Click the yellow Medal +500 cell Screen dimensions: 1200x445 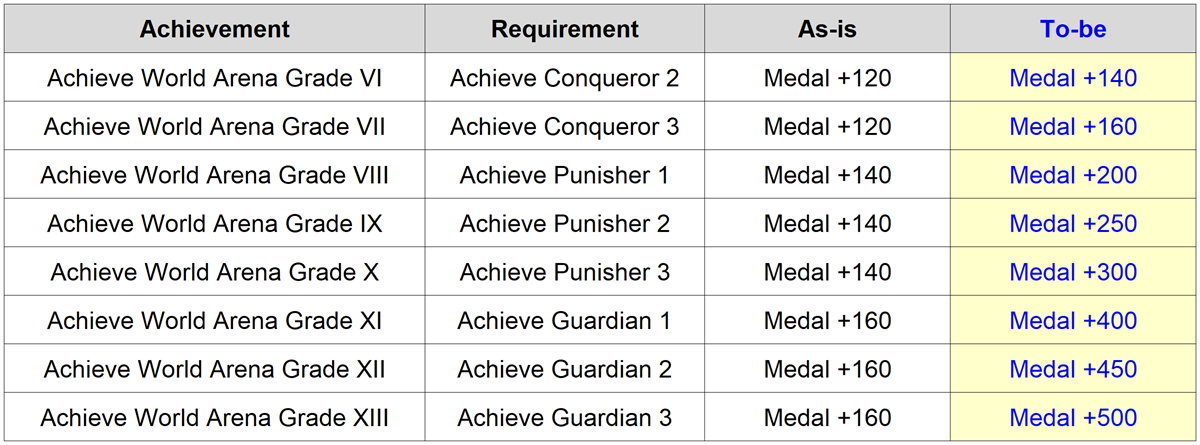1073,417
